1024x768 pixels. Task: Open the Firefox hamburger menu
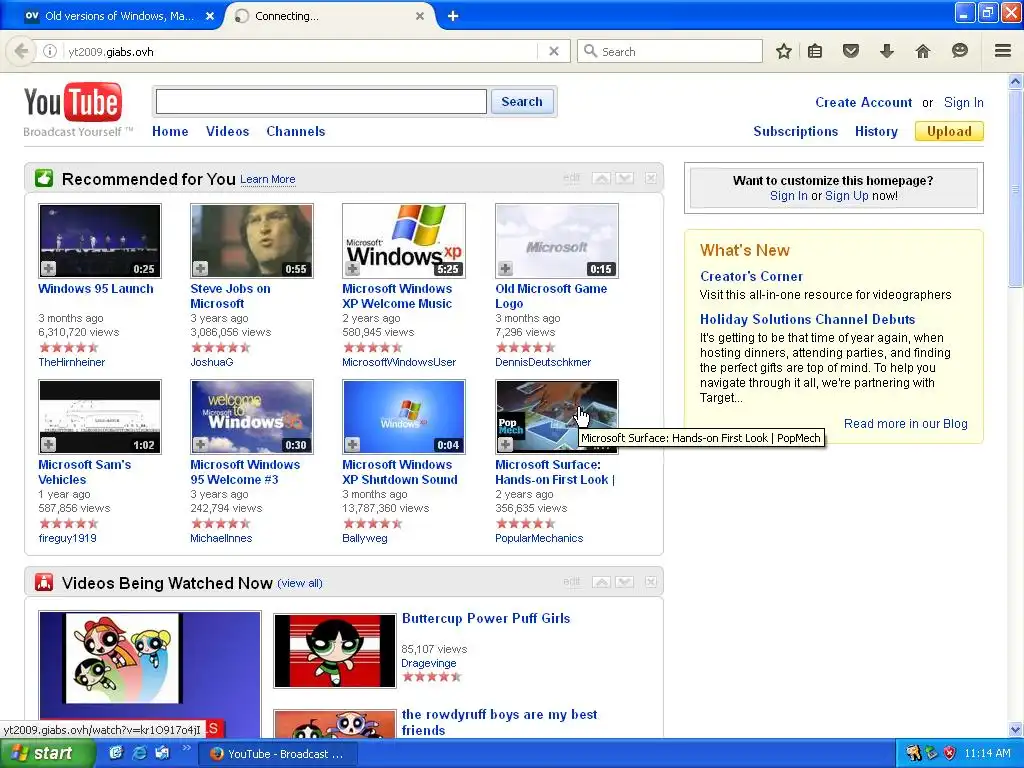(x=1003, y=51)
